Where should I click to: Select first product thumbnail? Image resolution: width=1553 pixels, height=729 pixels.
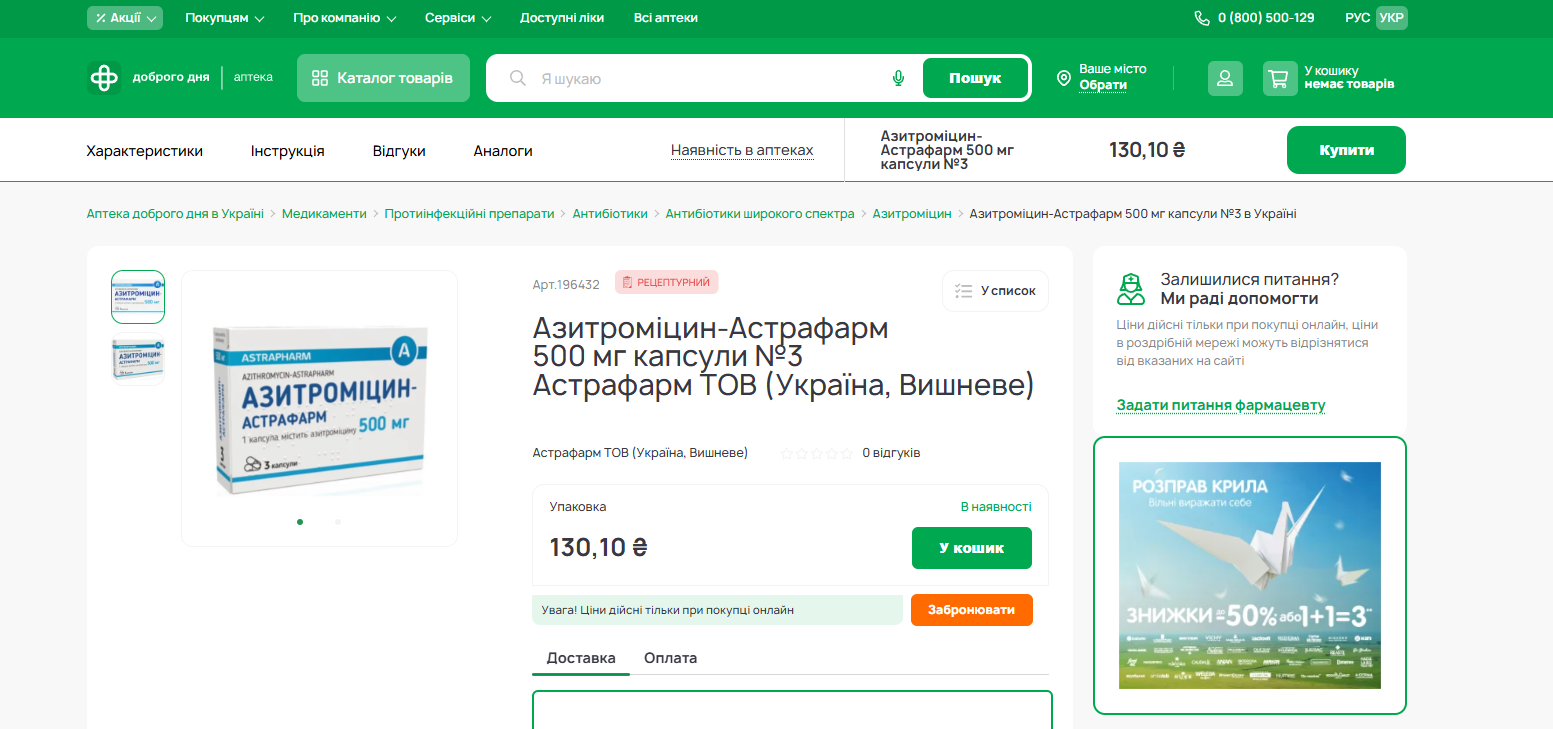pyautogui.click(x=138, y=297)
